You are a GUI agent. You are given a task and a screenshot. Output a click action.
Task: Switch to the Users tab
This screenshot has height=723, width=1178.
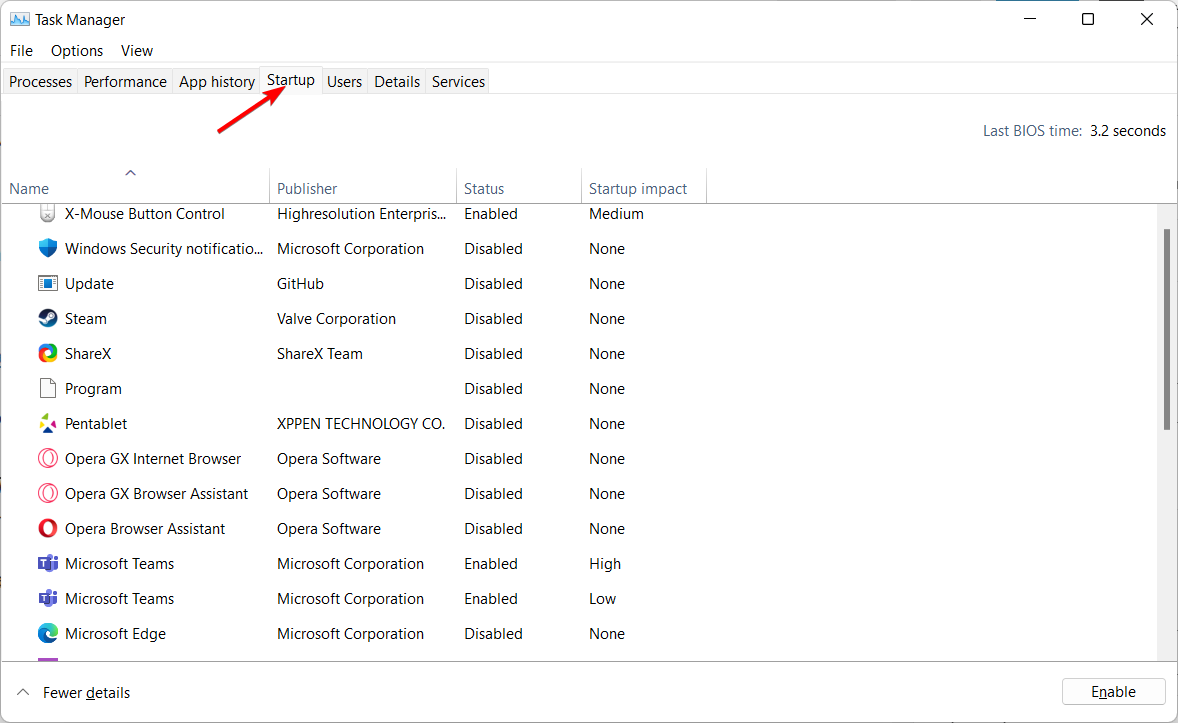344,81
